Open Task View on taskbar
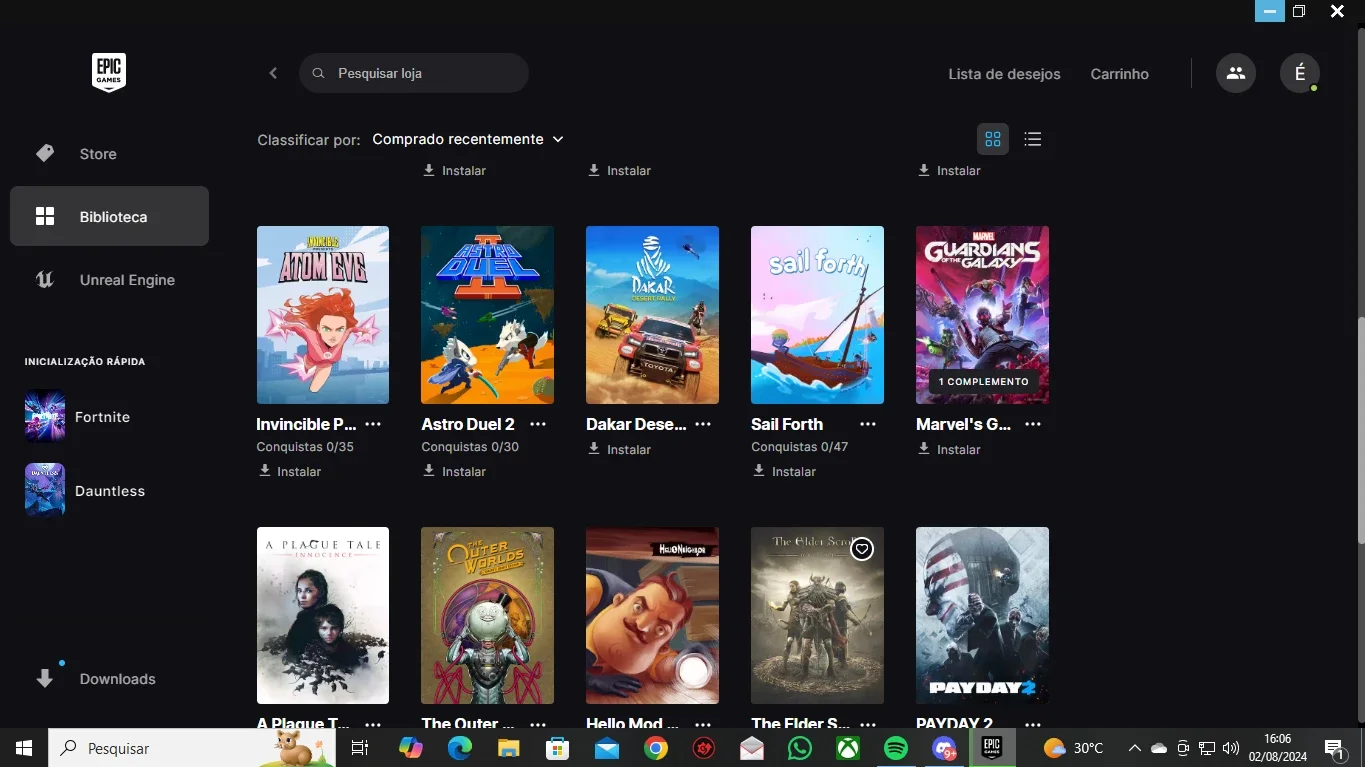 tap(360, 748)
